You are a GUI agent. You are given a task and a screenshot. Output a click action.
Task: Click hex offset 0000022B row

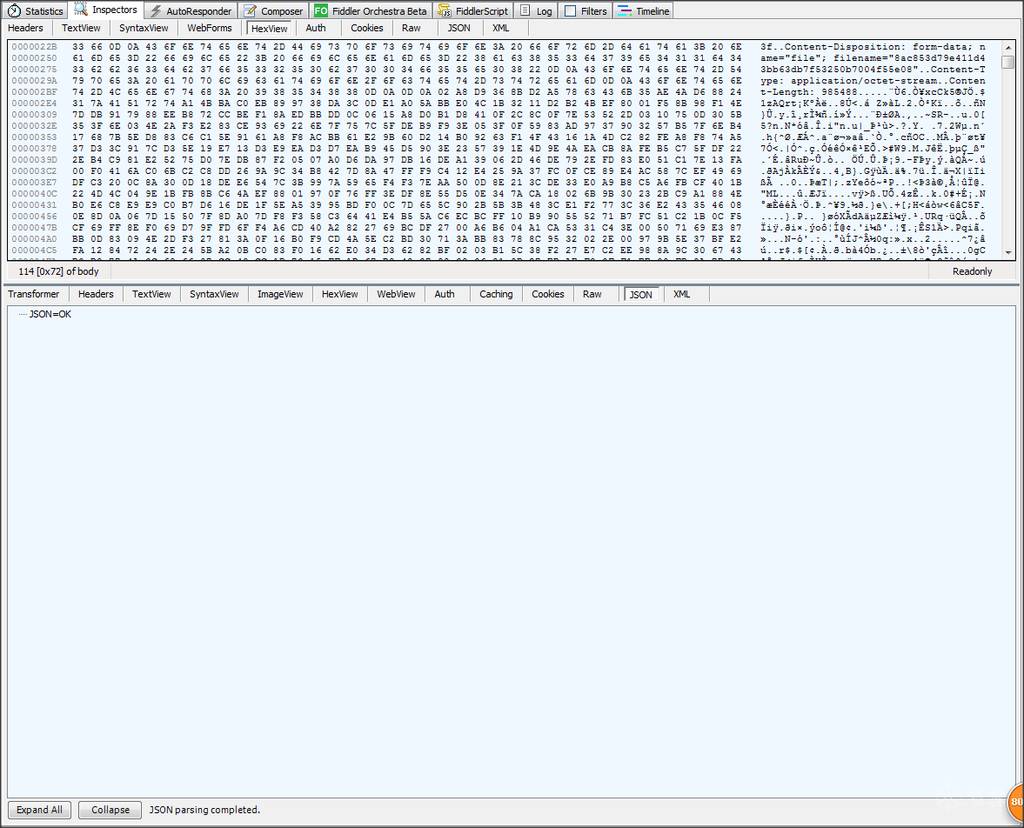point(34,47)
